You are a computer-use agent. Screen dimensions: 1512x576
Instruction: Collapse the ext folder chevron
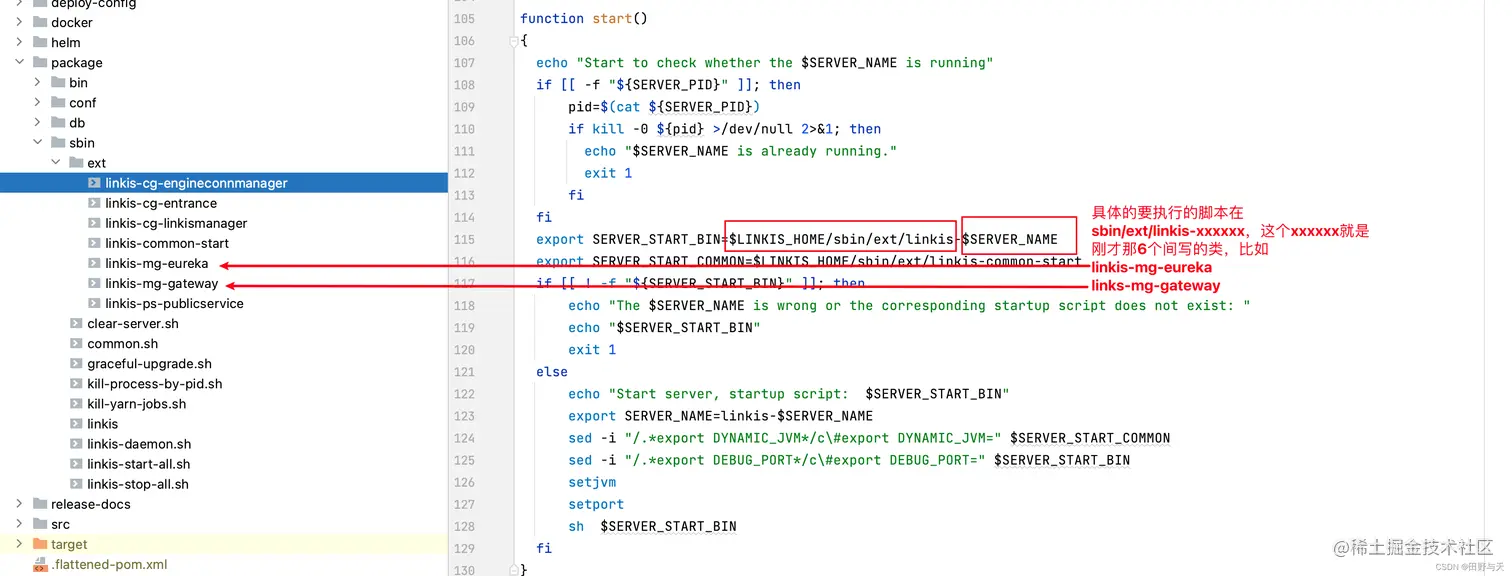[56, 163]
